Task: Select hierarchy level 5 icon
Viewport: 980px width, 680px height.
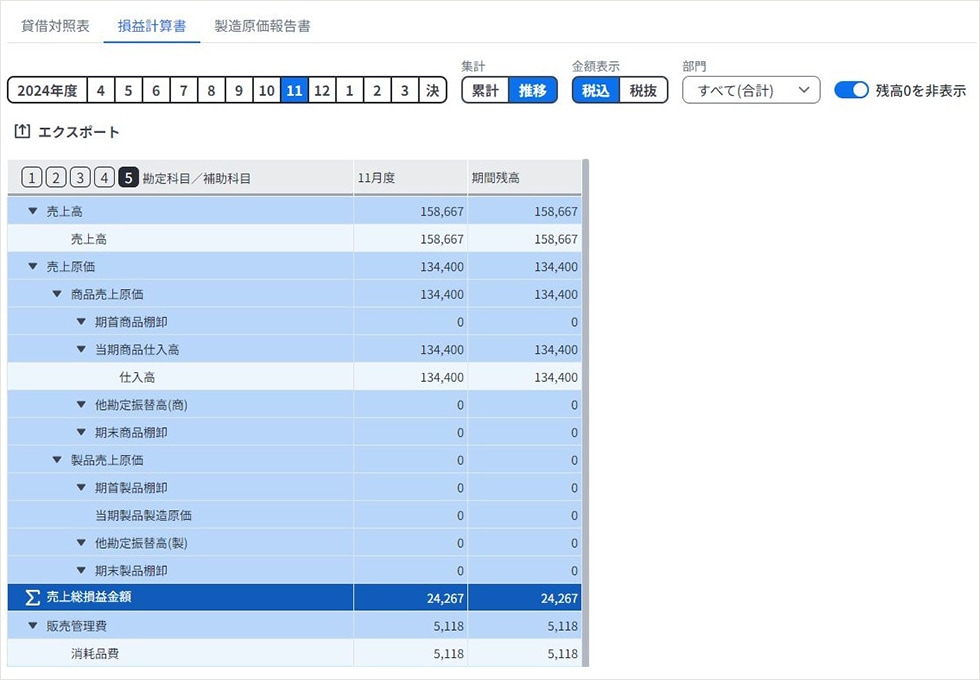Action: click(128, 178)
